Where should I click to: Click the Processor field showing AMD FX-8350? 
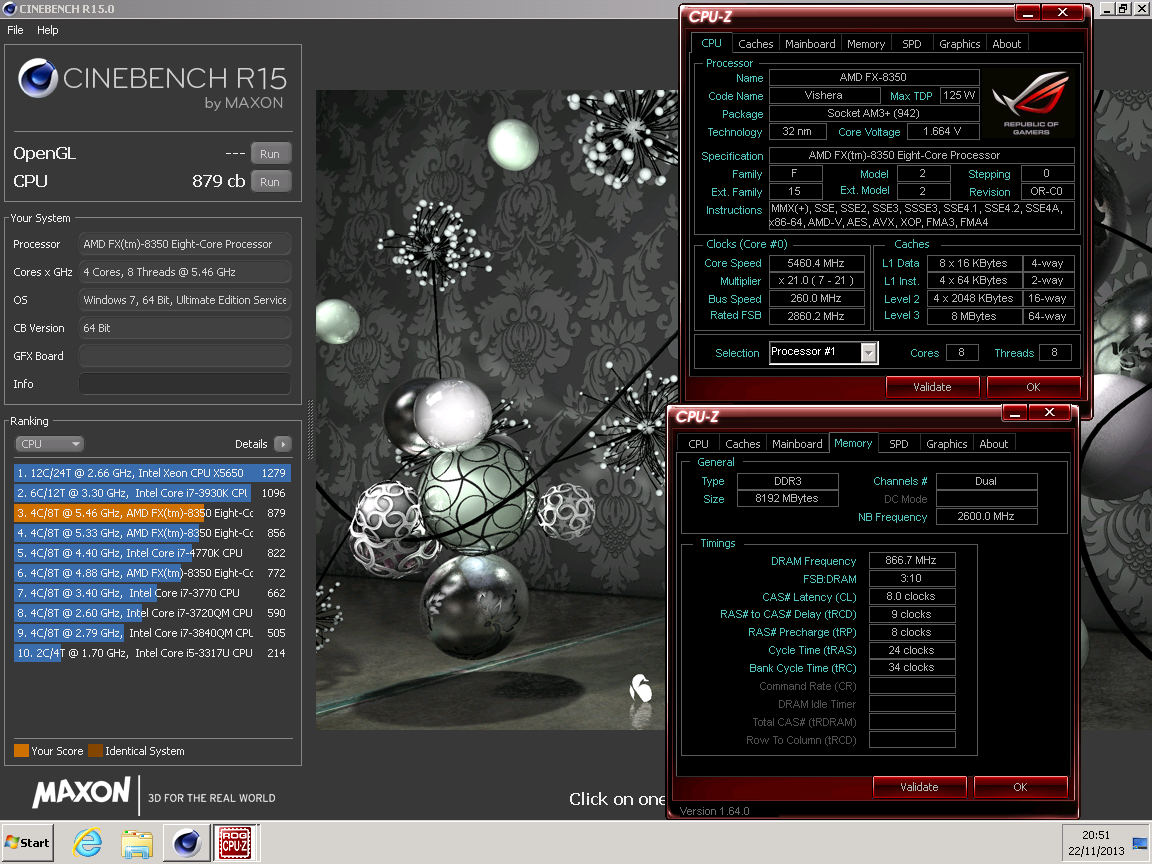point(184,244)
